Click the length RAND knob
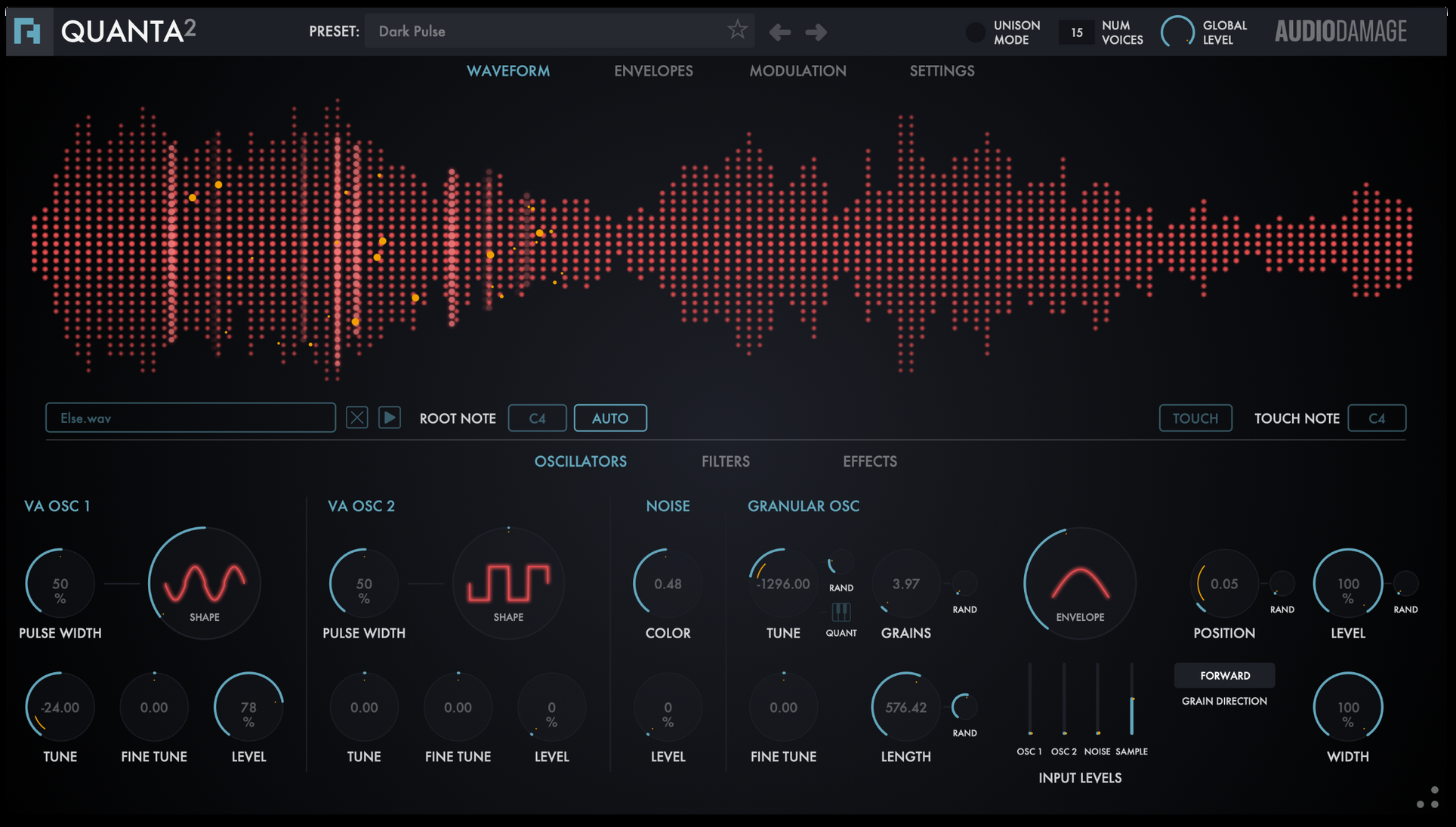The width and height of the screenshot is (1456, 827). click(x=964, y=707)
